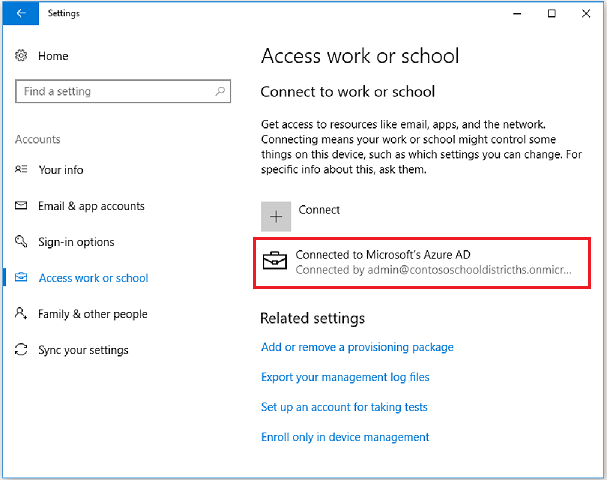Screen dimensions: 607x480
Task: Click the Your info person icon
Action: tap(21, 170)
